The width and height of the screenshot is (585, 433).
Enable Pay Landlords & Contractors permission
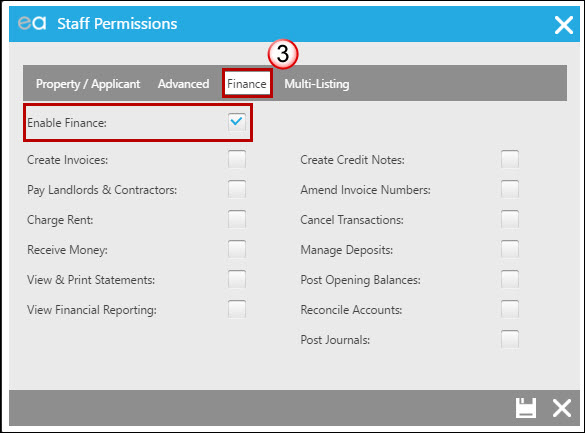pyautogui.click(x=237, y=189)
